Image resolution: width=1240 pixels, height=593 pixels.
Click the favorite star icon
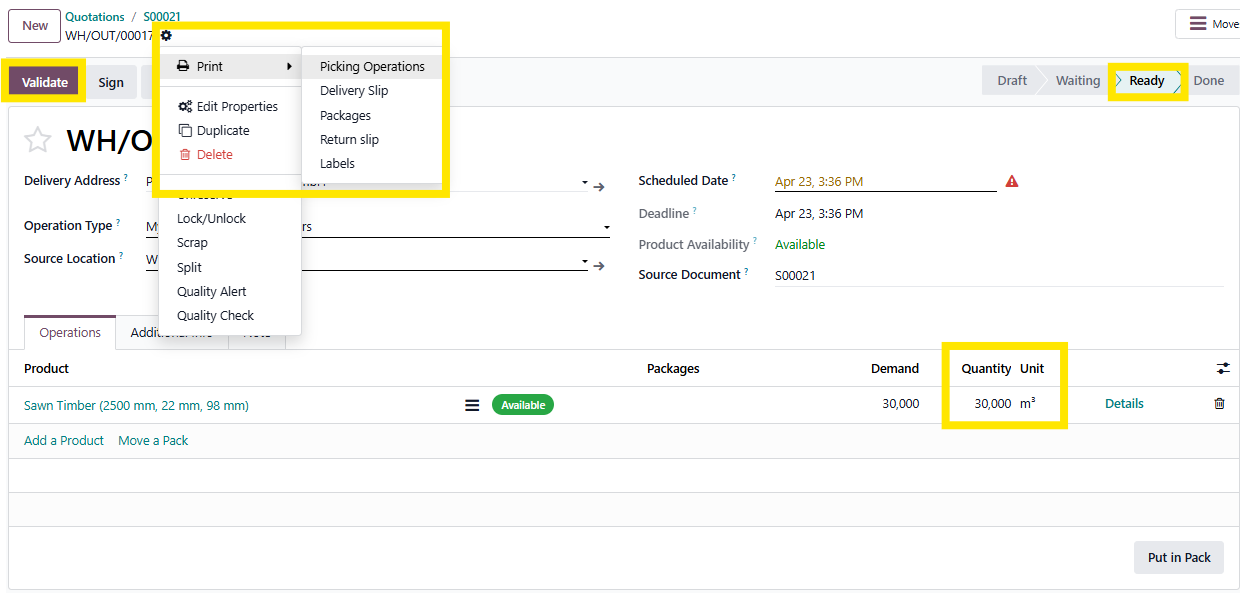37,140
